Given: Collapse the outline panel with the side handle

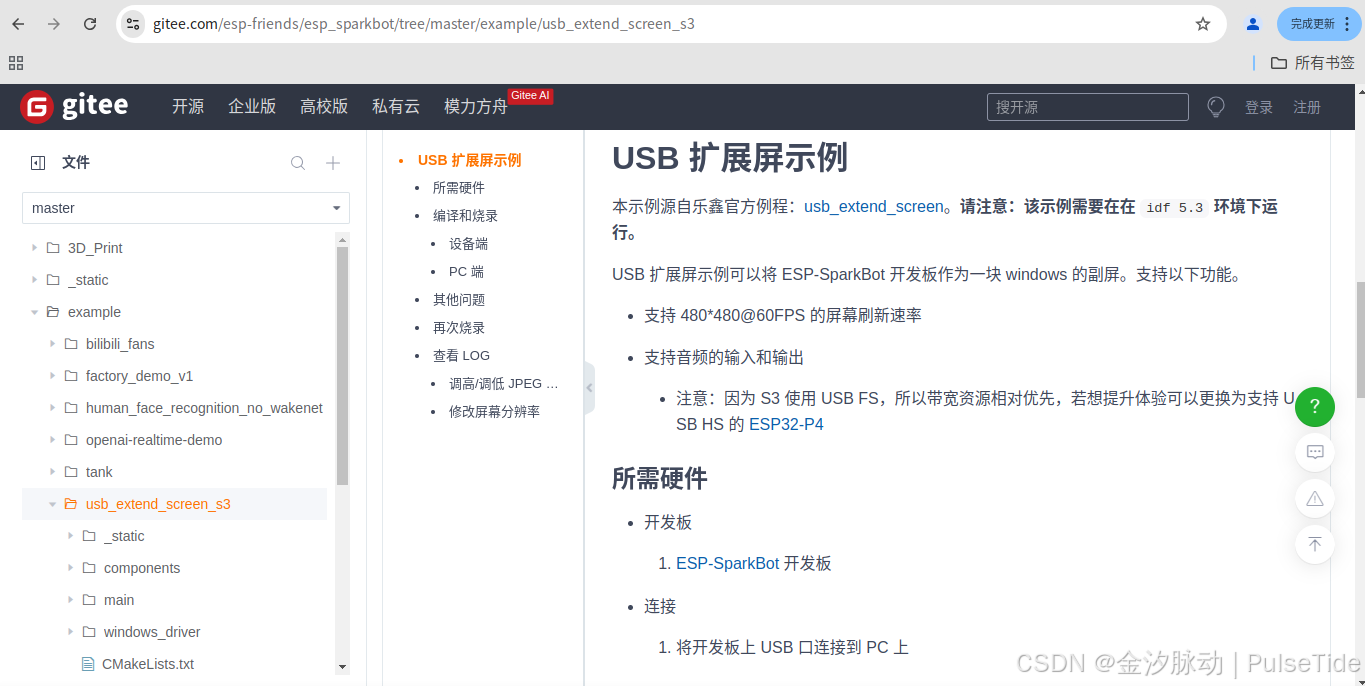Looking at the screenshot, I should pyautogui.click(x=589, y=388).
